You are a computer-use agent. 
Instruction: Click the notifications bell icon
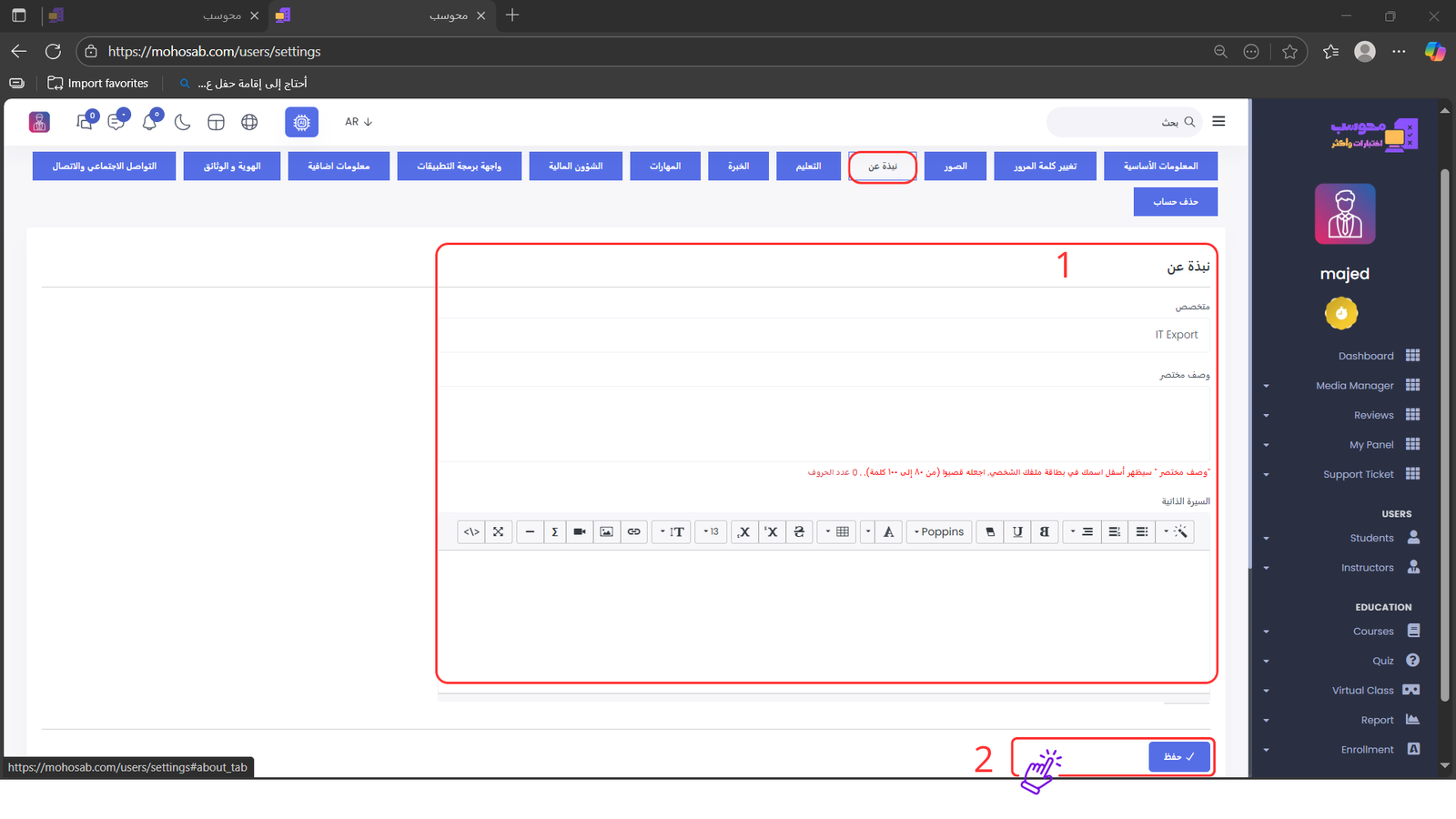point(149,122)
